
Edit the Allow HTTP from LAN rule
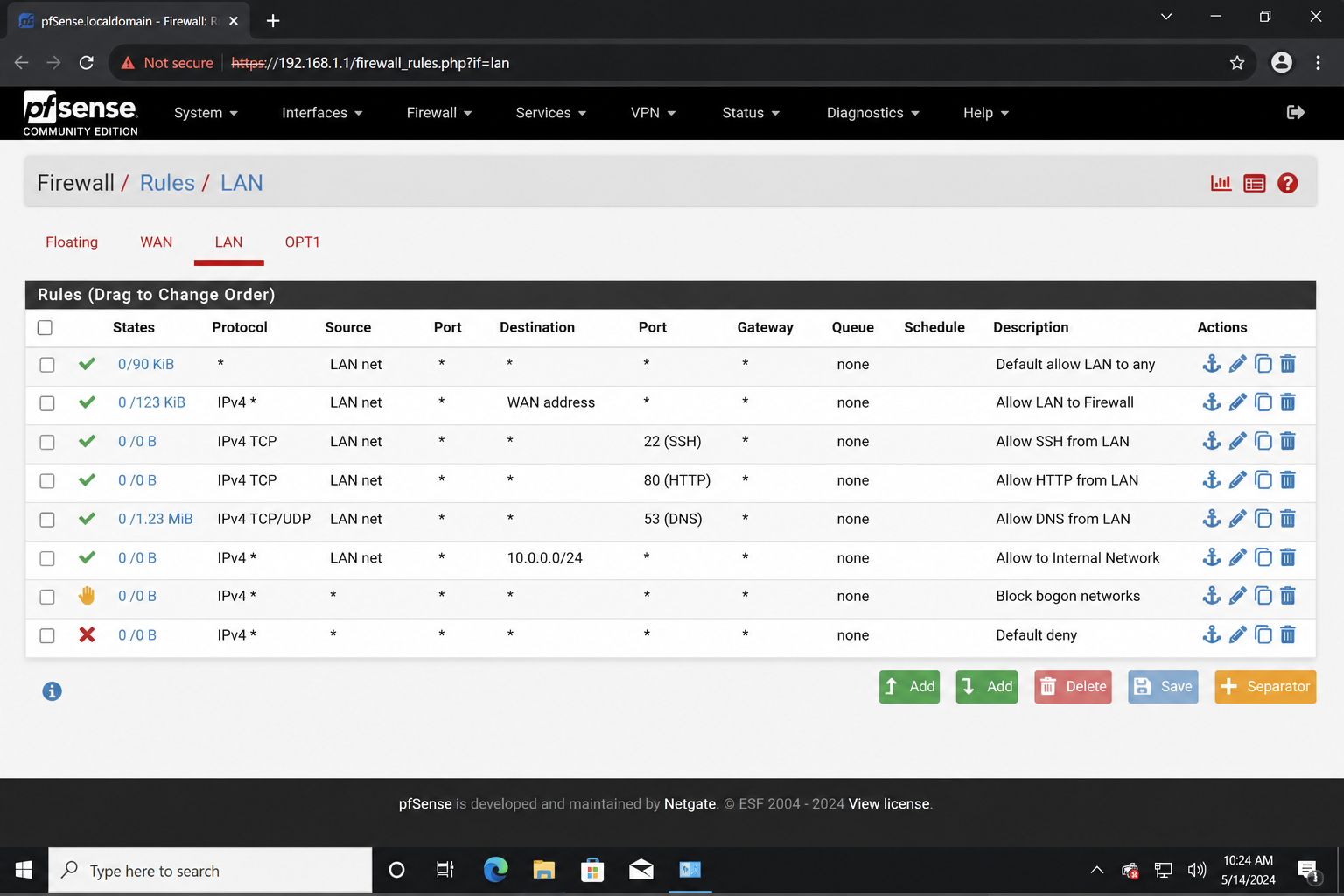1237,480
